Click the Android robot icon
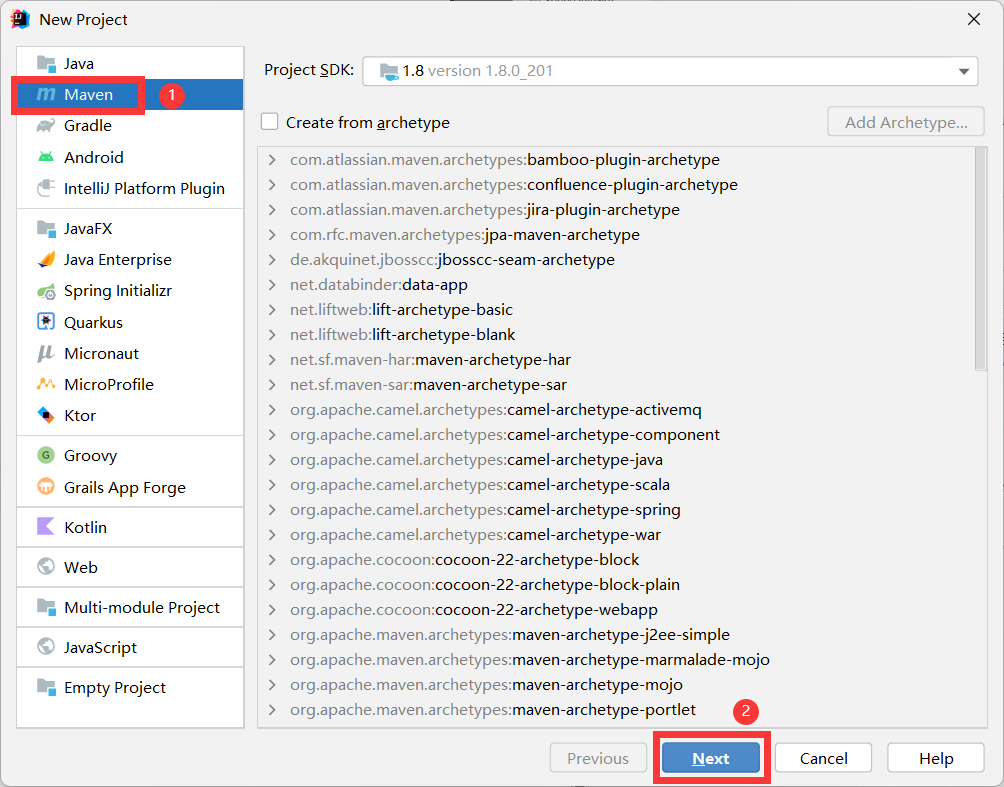This screenshot has height=787, width=1004. [46, 157]
